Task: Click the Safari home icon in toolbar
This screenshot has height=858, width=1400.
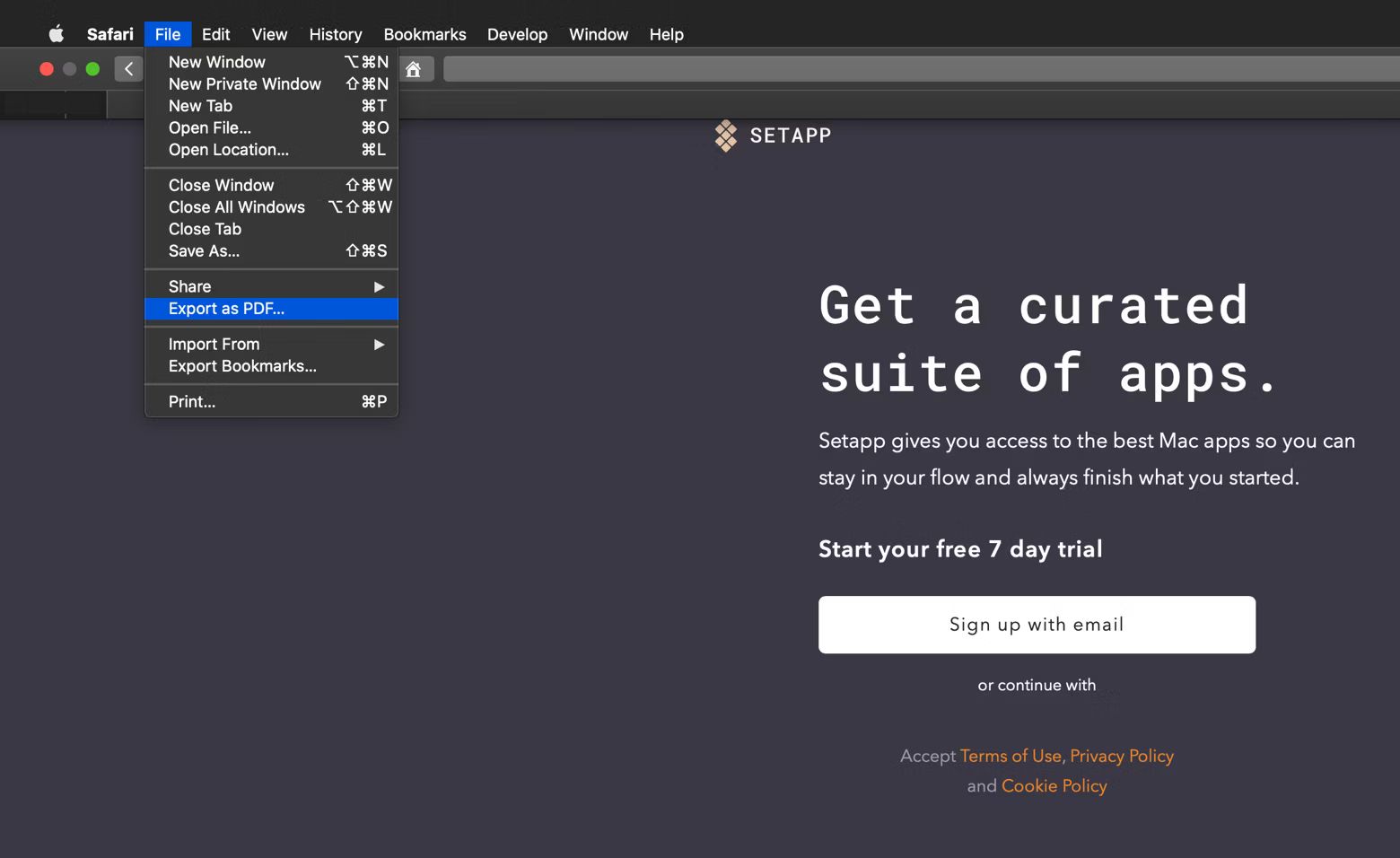Action: pos(413,69)
